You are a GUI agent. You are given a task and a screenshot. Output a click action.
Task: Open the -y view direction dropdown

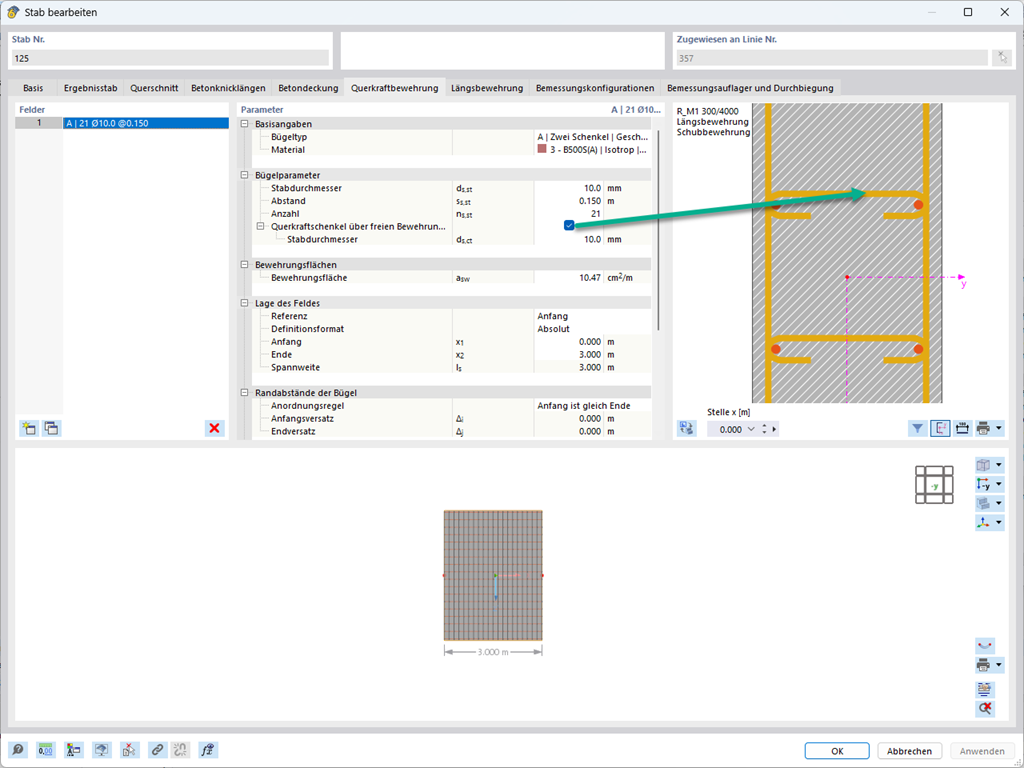pyautogui.click(x=999, y=485)
